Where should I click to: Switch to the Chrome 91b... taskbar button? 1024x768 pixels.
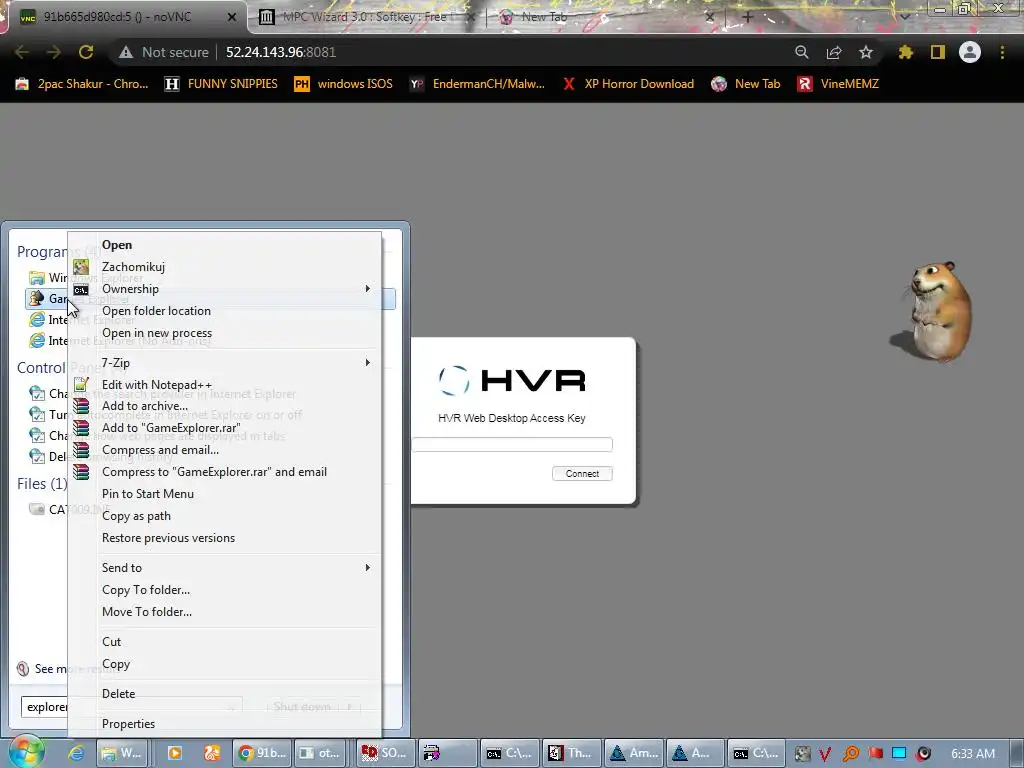(x=262, y=753)
